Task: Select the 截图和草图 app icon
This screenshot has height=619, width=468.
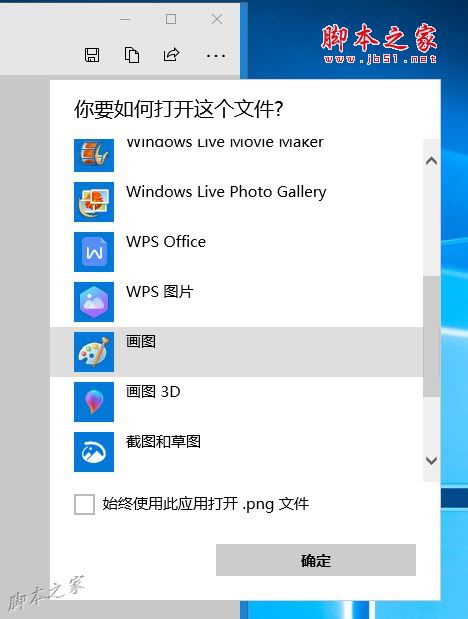Action: (94, 452)
